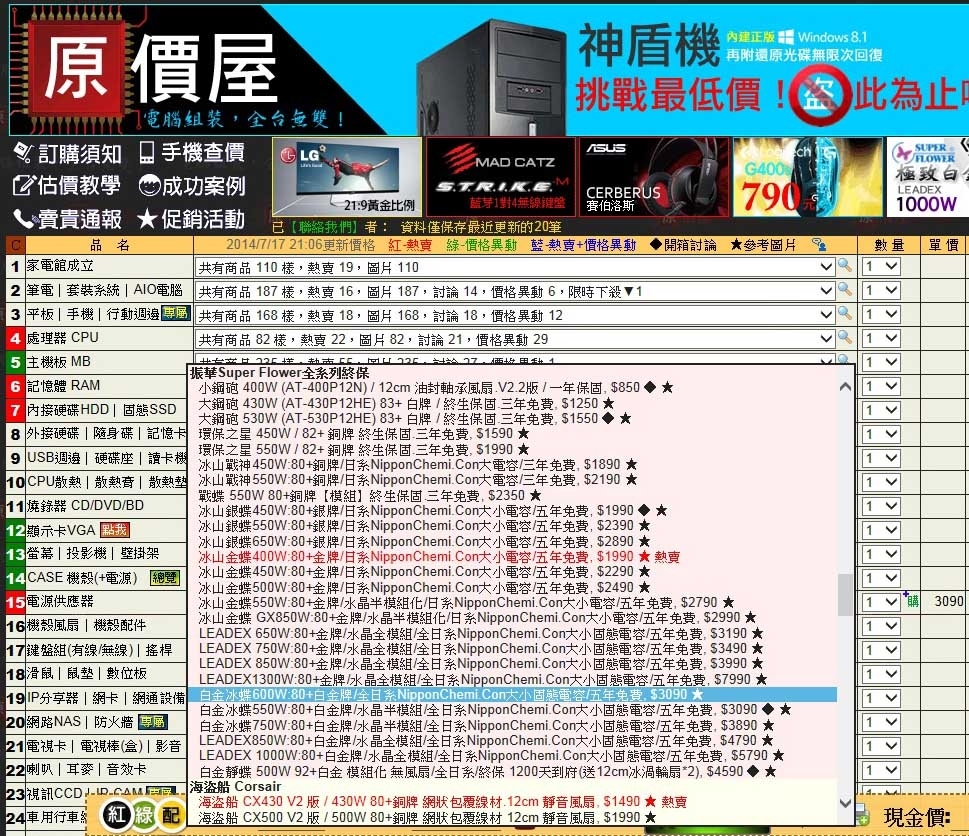969x836 pixels.
Task: Open the 訂購須知 link
Action: click(68, 153)
